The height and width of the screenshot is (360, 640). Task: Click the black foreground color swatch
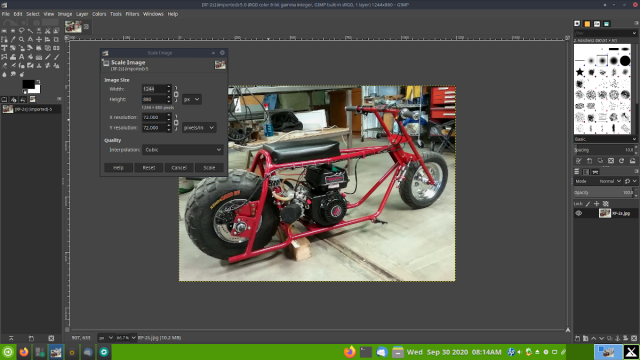28,84
